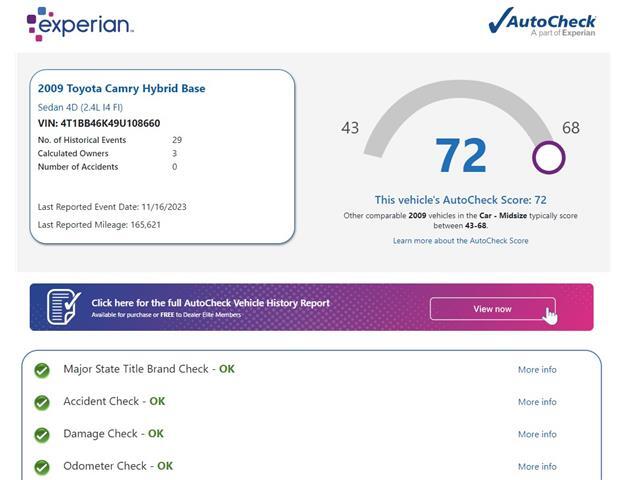
Task: Click green checkmark beside Major State Title Brand Check
Action: point(42,370)
